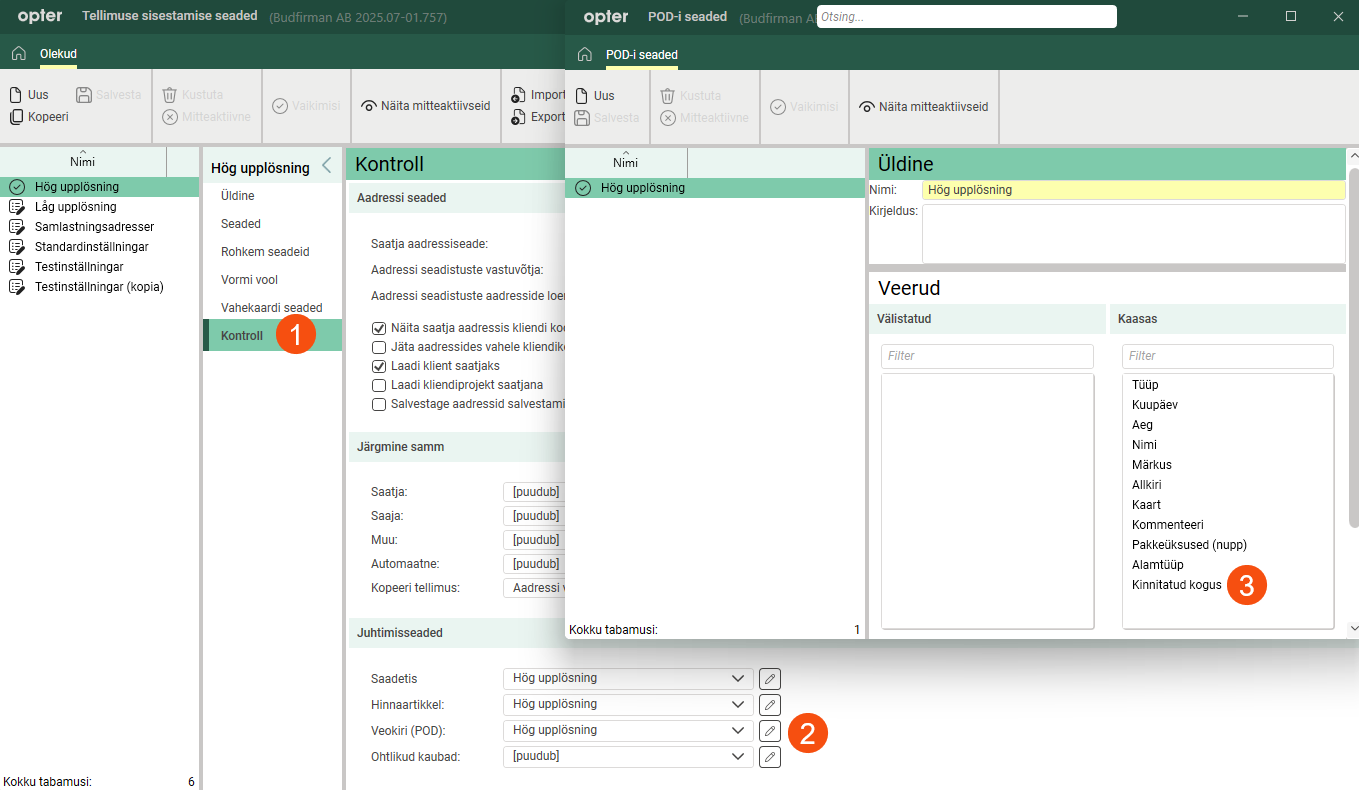Uncheck Laadi klient saatjaks checkbox

(x=379, y=366)
